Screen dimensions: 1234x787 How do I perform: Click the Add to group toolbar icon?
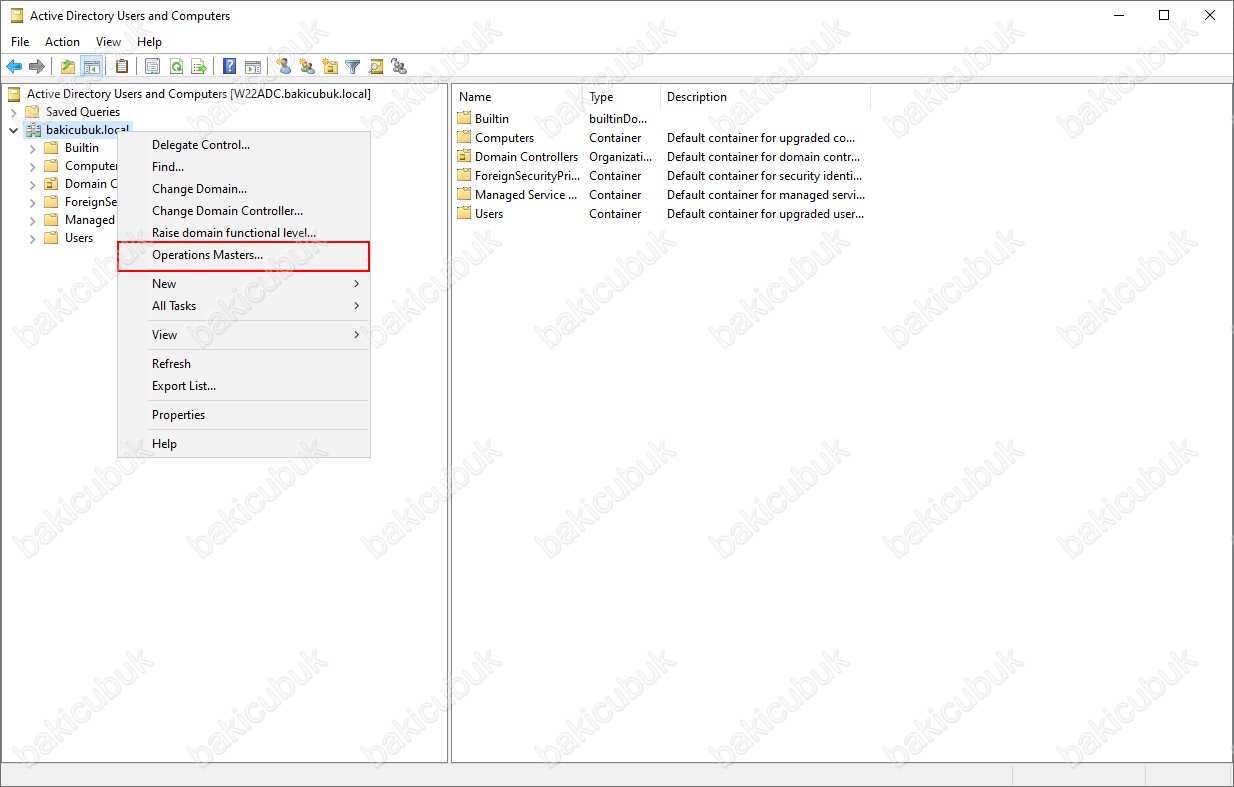click(x=399, y=67)
